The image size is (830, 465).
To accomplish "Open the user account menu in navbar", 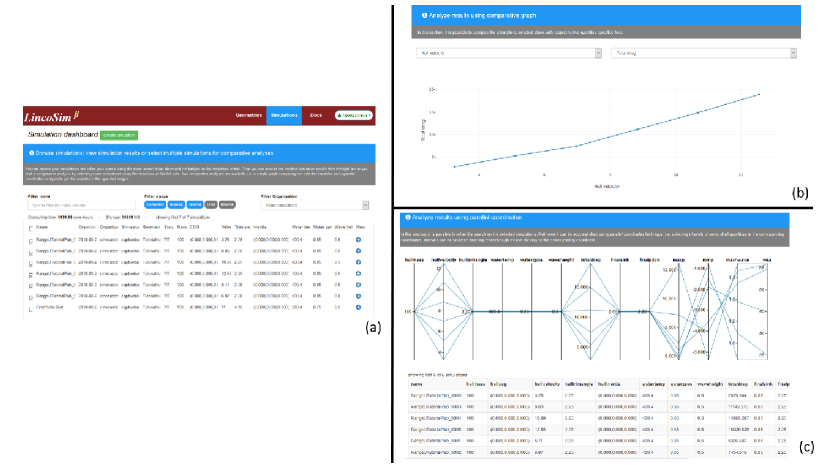I will point(354,115).
